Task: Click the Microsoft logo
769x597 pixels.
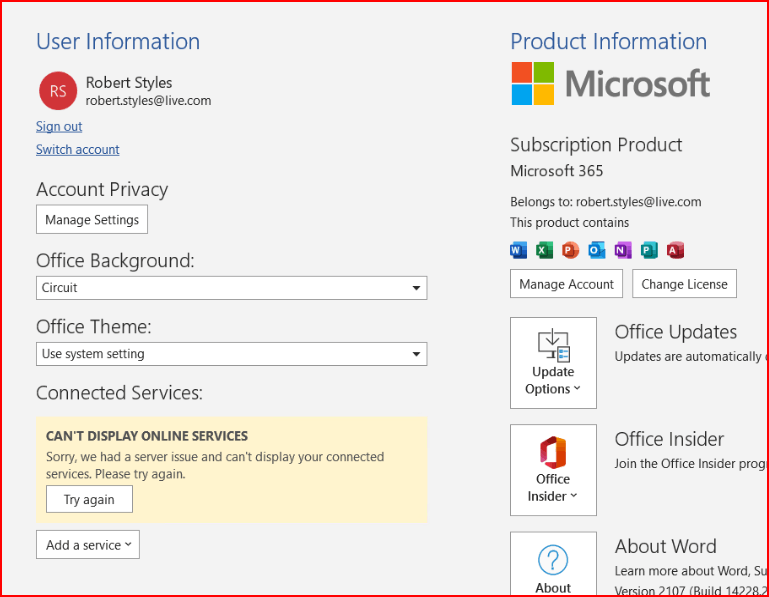Action: click(x=610, y=83)
